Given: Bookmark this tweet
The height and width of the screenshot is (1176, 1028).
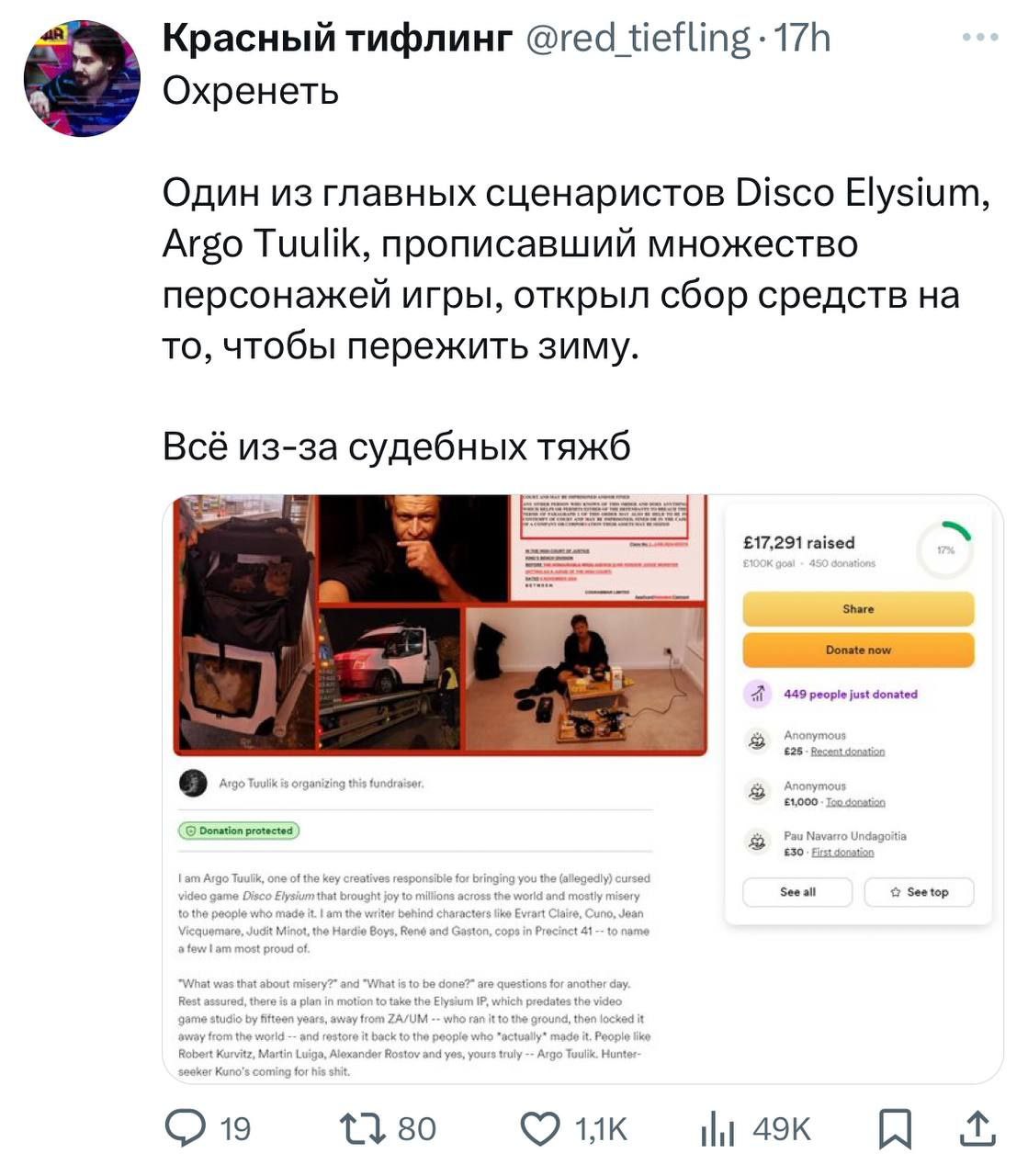Looking at the screenshot, I should click(895, 1129).
